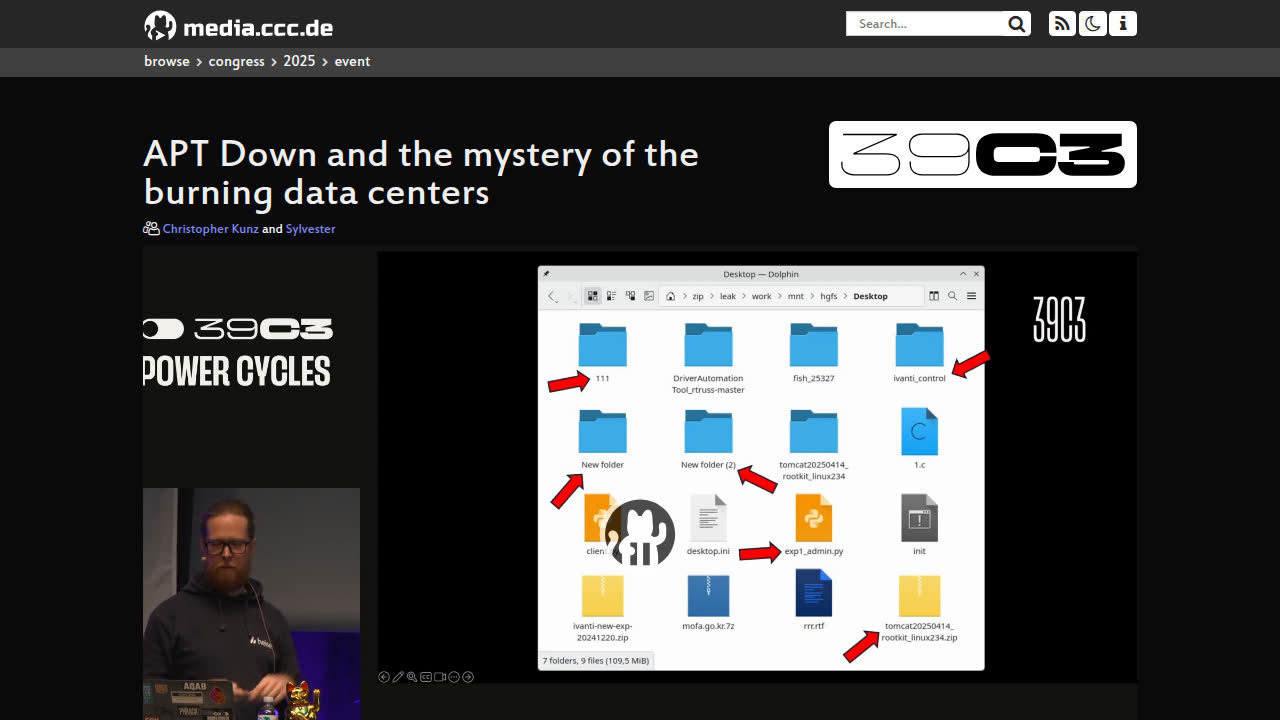Play the video with the centre button

coord(640,533)
